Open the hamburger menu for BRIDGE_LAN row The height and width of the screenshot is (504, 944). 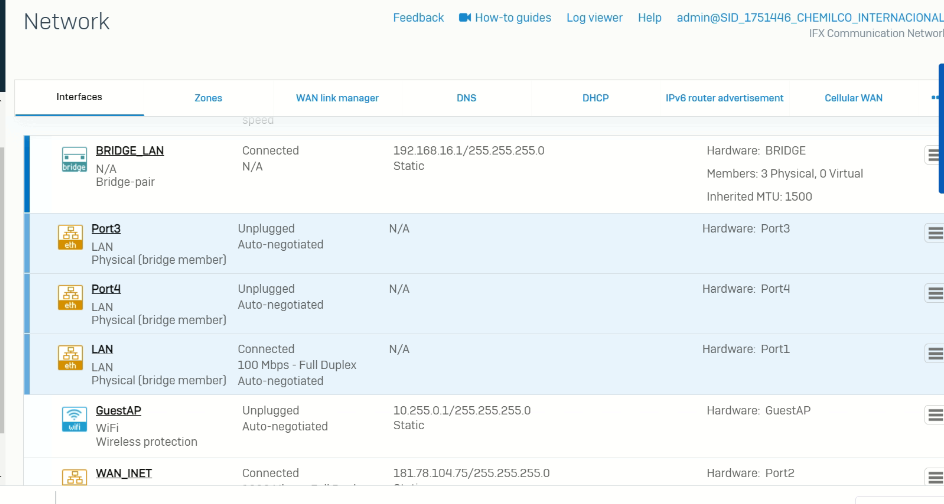934,155
